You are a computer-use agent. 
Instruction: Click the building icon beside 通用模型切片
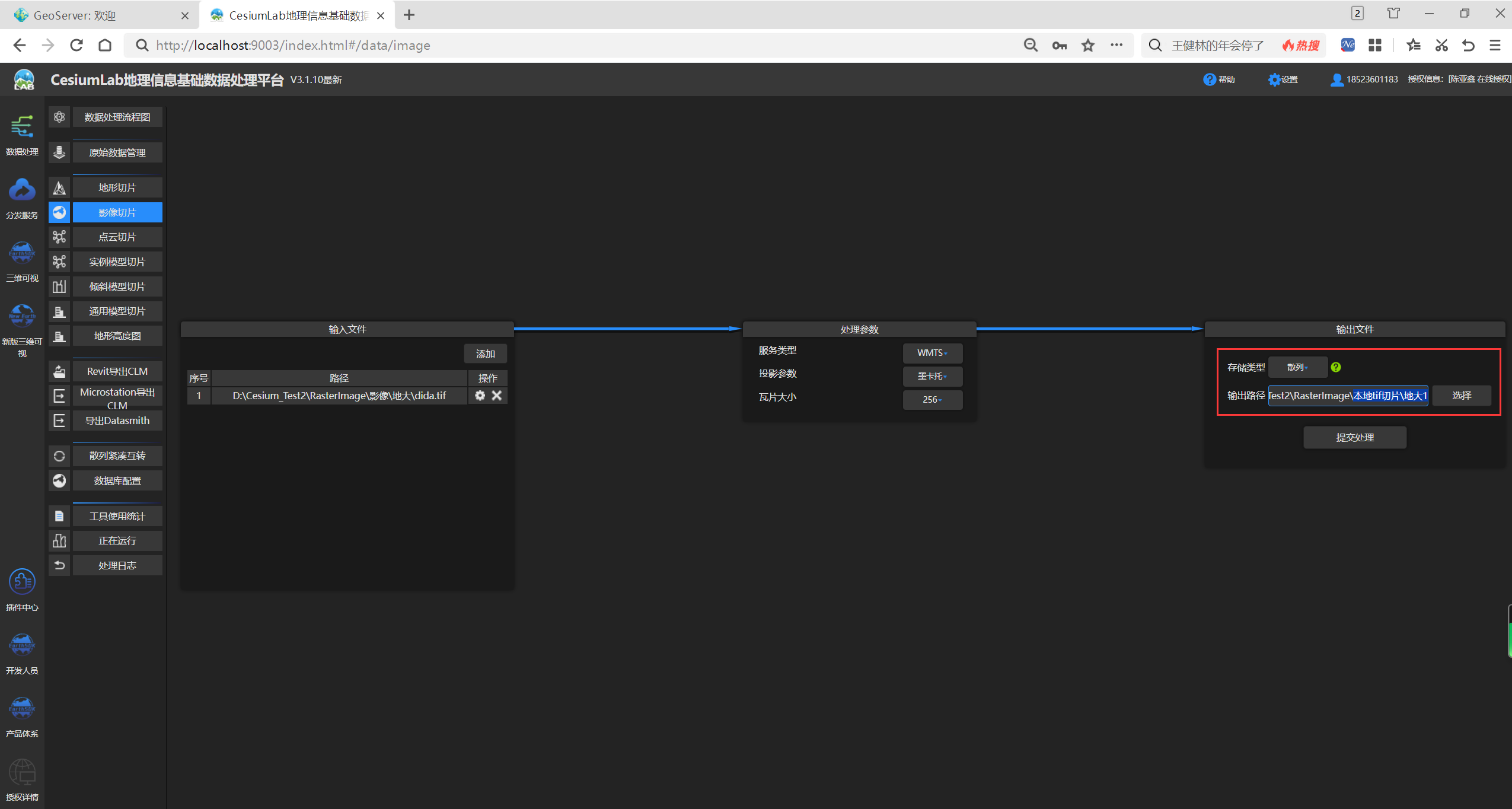point(59,311)
